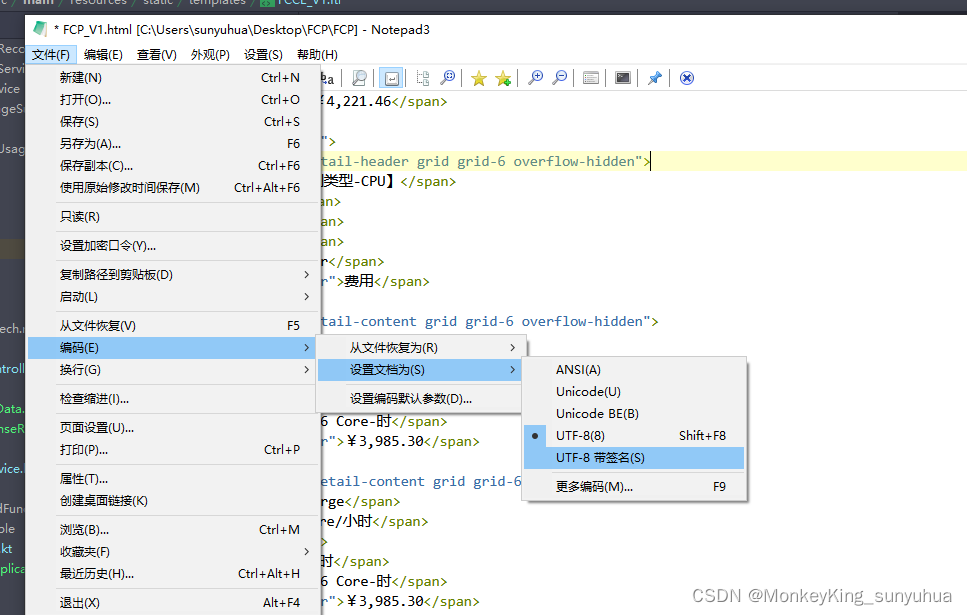This screenshot has height=615, width=967.
Task: Select 保存副本(C)... menu entry
Action: pos(171,166)
